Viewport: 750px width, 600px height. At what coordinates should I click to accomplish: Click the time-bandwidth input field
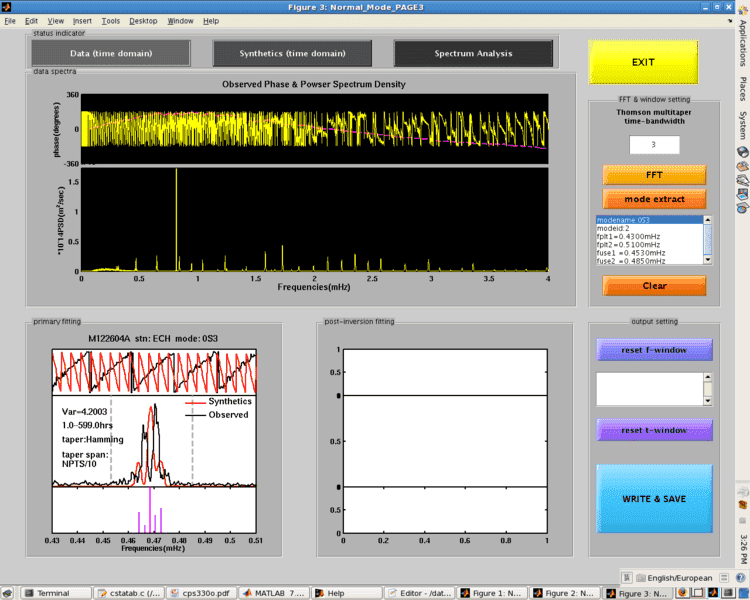point(654,145)
